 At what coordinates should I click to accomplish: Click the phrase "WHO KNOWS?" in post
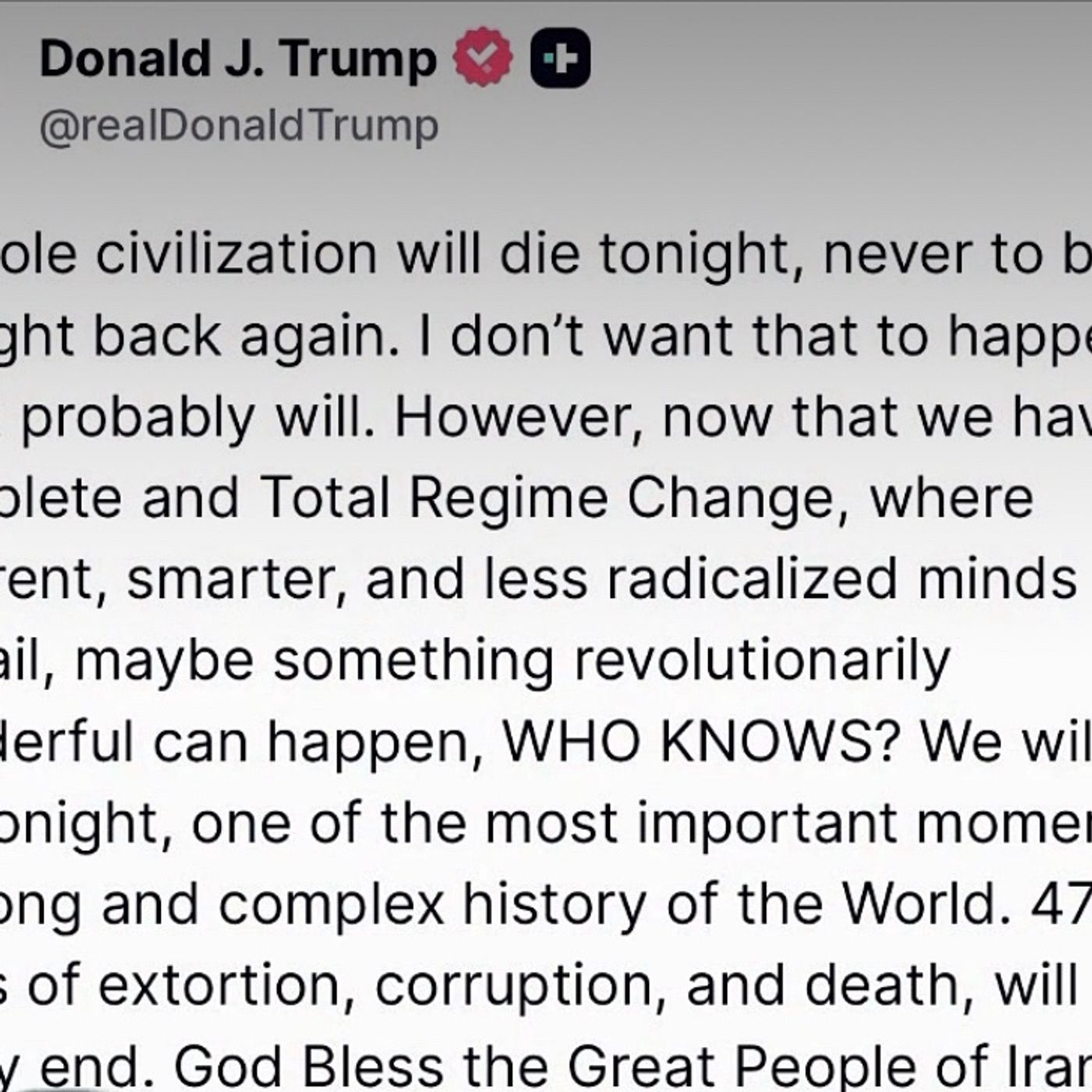click(x=701, y=742)
